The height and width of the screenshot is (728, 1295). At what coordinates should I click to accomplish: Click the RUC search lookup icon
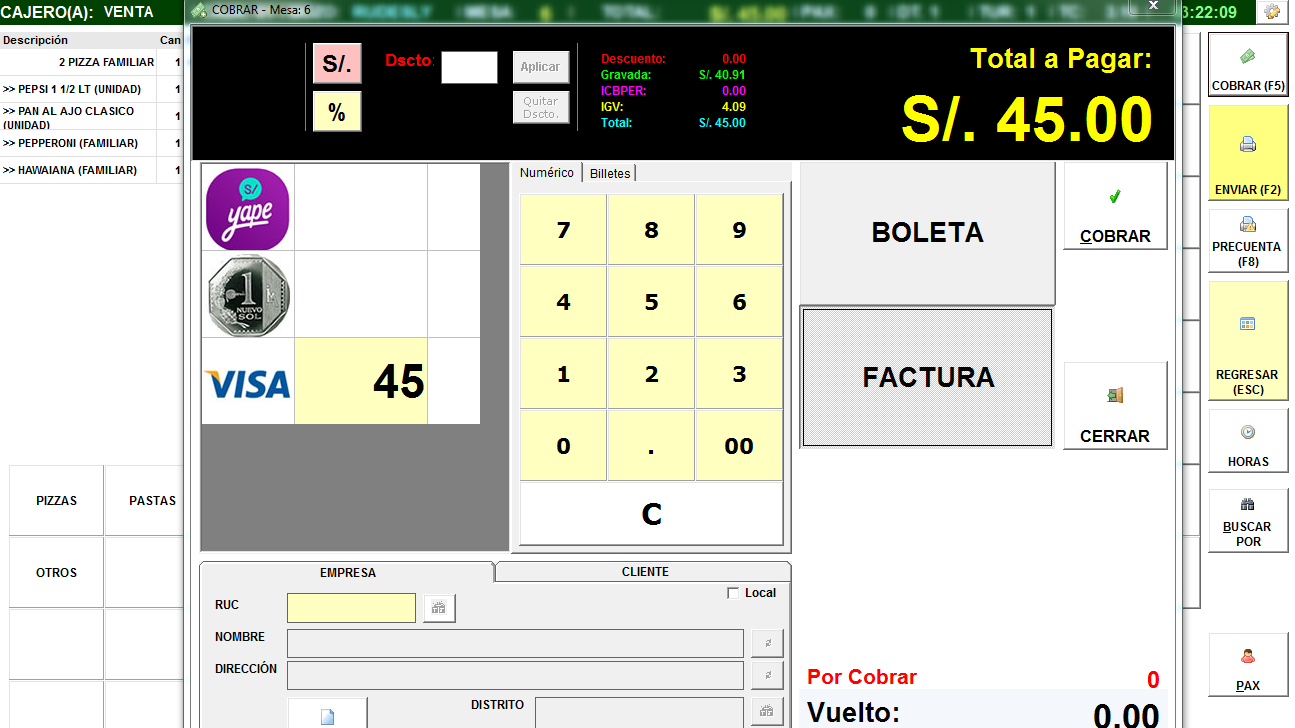tap(439, 607)
